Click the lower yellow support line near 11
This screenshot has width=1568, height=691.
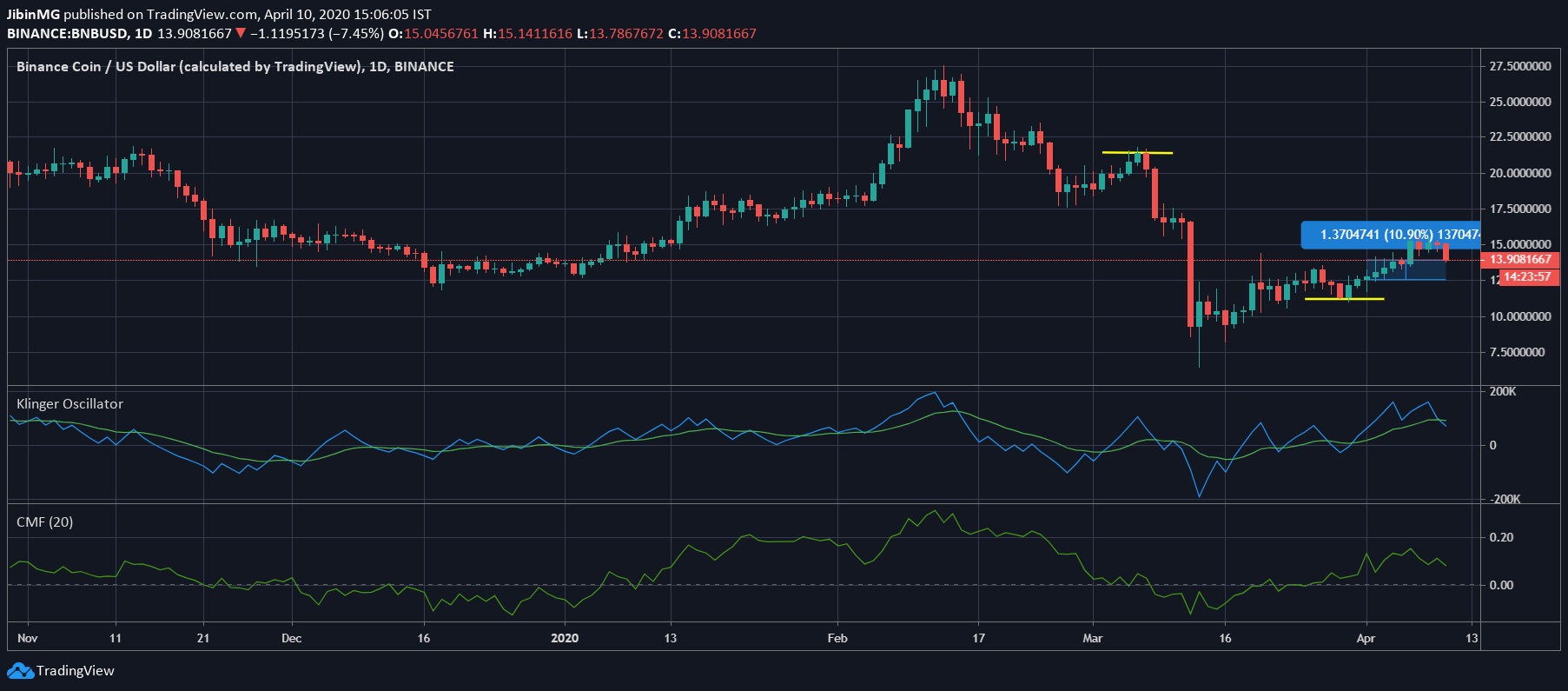[x=1344, y=299]
